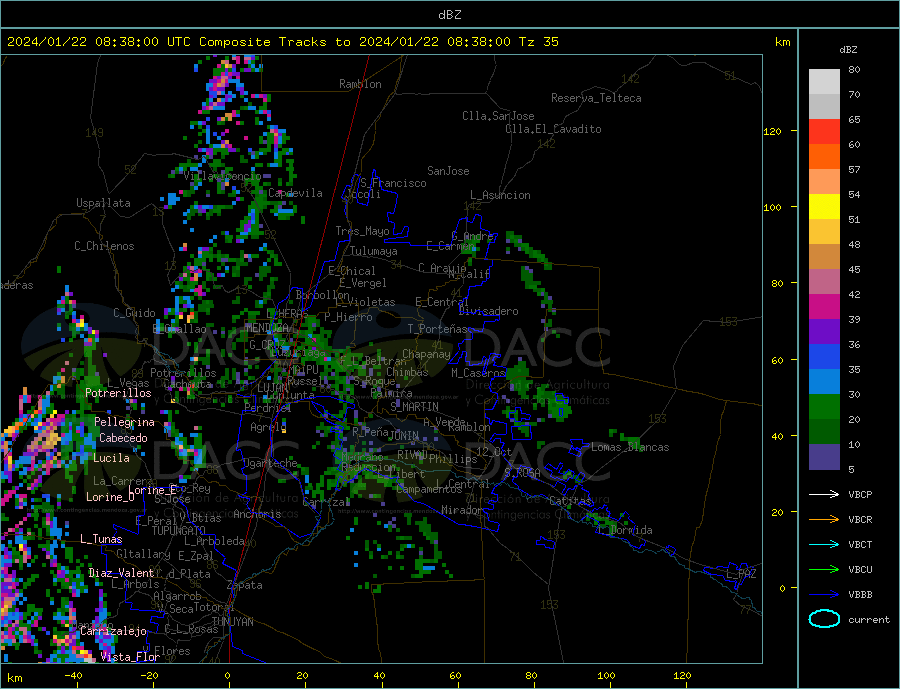
Task: Click the L_PAZ label at lower right
Action: [x=742, y=574]
